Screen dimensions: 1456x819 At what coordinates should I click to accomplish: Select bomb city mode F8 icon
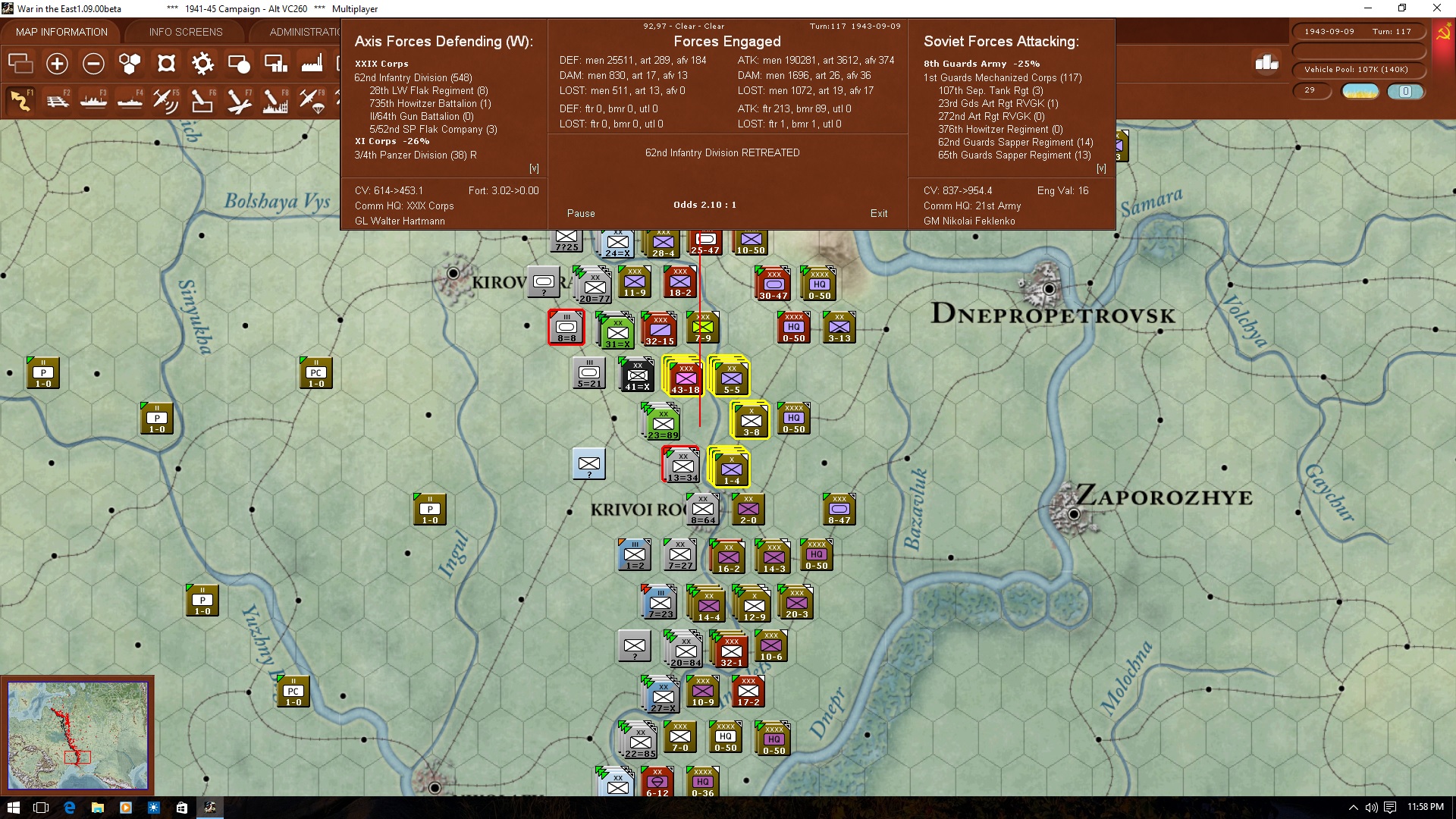275,100
